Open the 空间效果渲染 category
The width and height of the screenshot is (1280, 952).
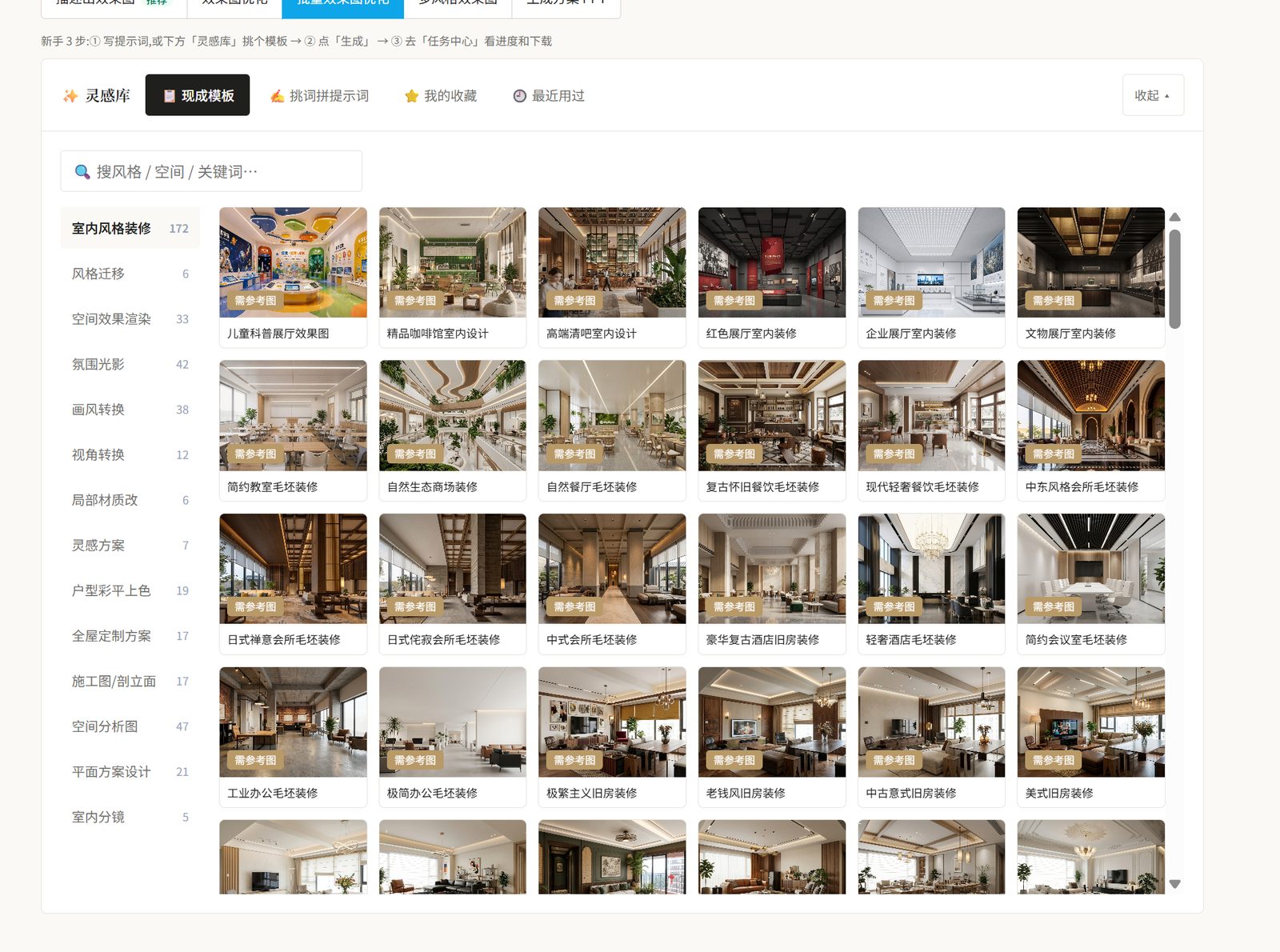pos(130,318)
